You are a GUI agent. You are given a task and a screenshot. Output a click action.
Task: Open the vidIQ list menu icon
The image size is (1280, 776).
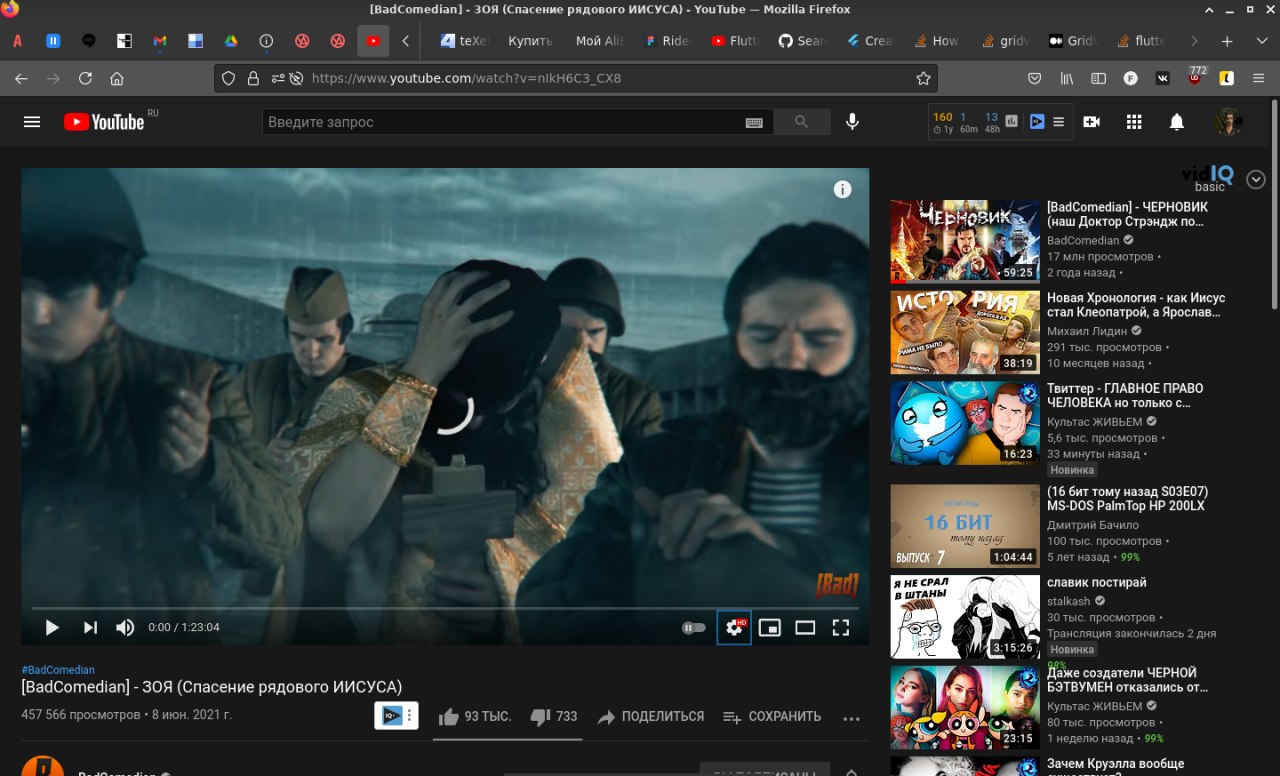[x=1059, y=122]
